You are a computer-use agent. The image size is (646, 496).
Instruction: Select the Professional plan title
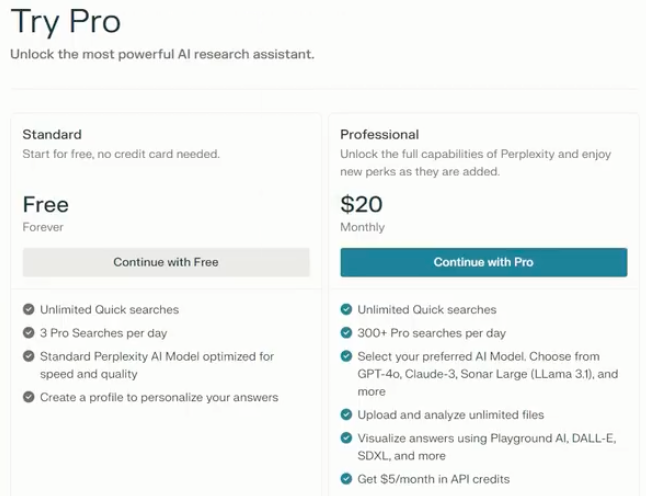tap(379, 134)
